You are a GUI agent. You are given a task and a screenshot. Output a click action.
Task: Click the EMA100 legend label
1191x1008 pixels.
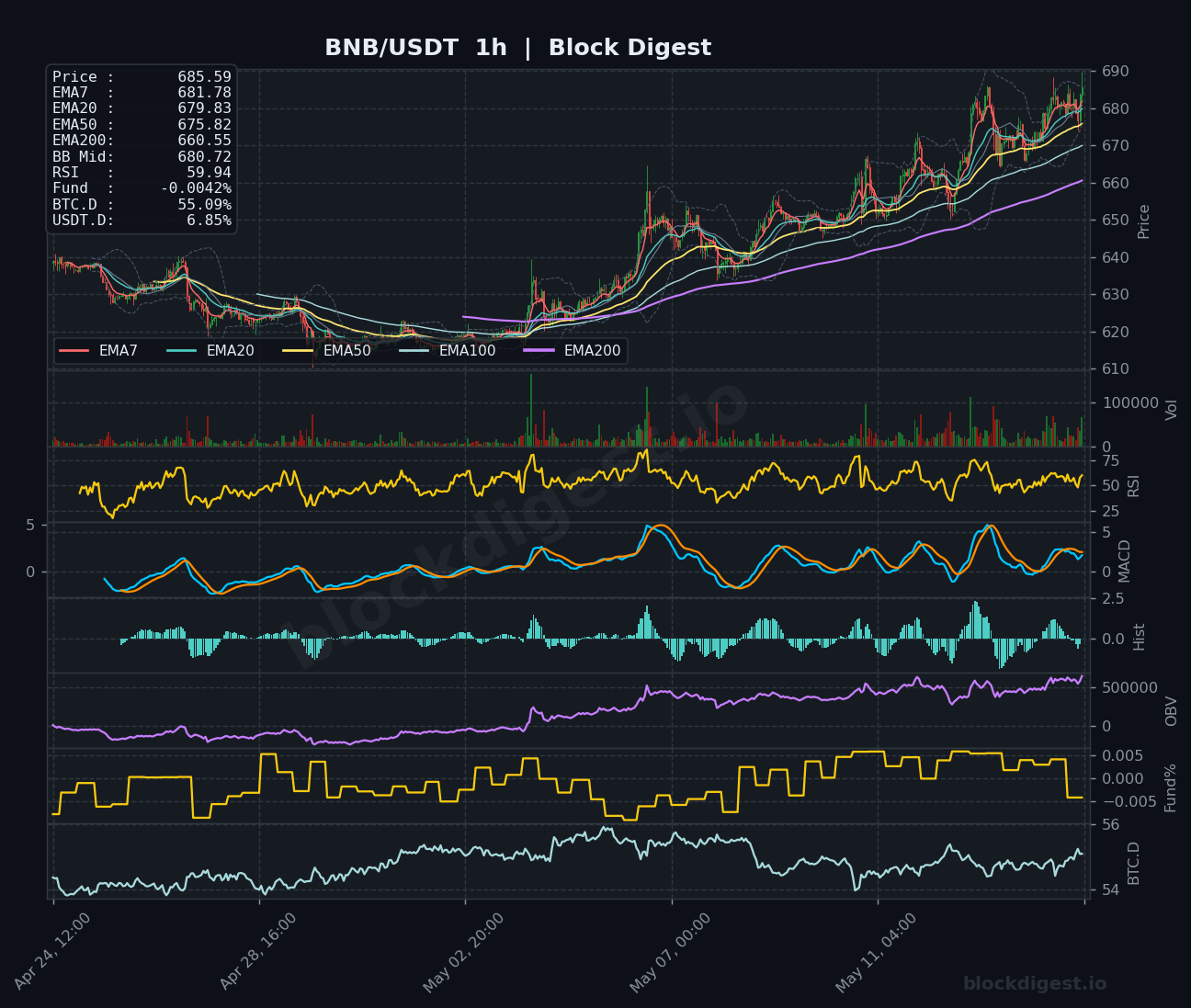[468, 351]
